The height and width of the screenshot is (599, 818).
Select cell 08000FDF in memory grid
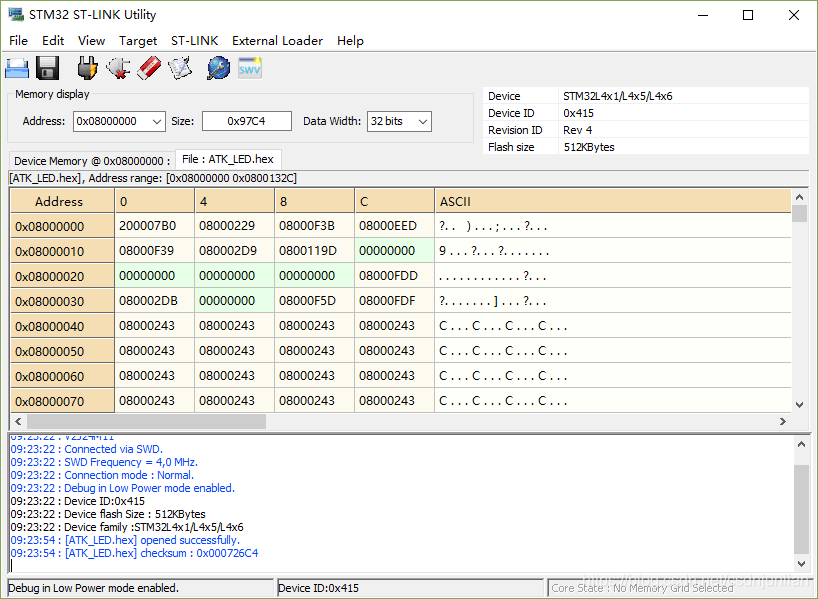click(x=394, y=301)
